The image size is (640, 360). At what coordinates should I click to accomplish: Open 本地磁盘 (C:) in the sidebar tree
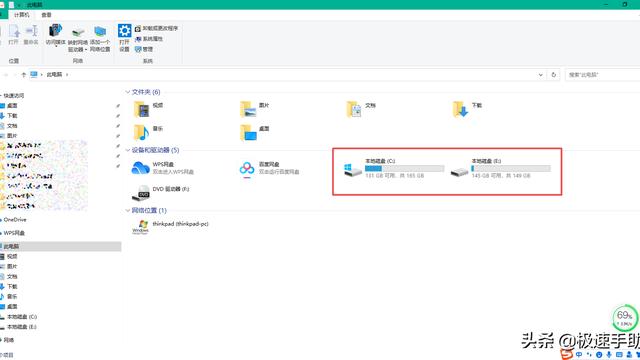pyautogui.click(x=21, y=317)
